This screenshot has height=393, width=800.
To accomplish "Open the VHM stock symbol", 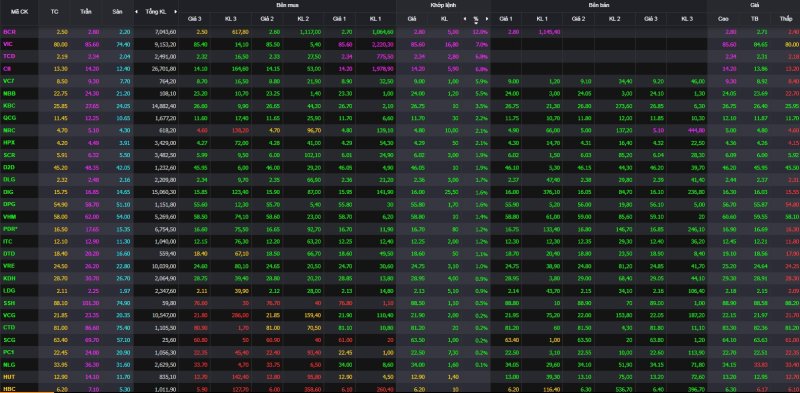I will pyautogui.click(x=9, y=217).
